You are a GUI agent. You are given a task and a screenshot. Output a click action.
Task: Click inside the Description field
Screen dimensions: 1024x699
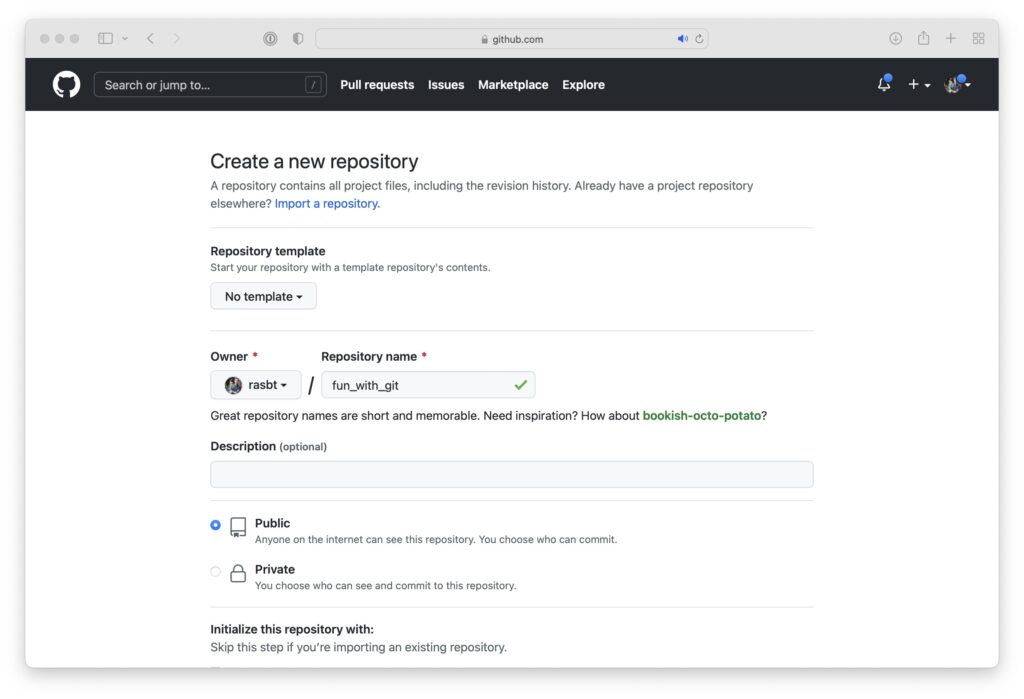pyautogui.click(x=511, y=473)
